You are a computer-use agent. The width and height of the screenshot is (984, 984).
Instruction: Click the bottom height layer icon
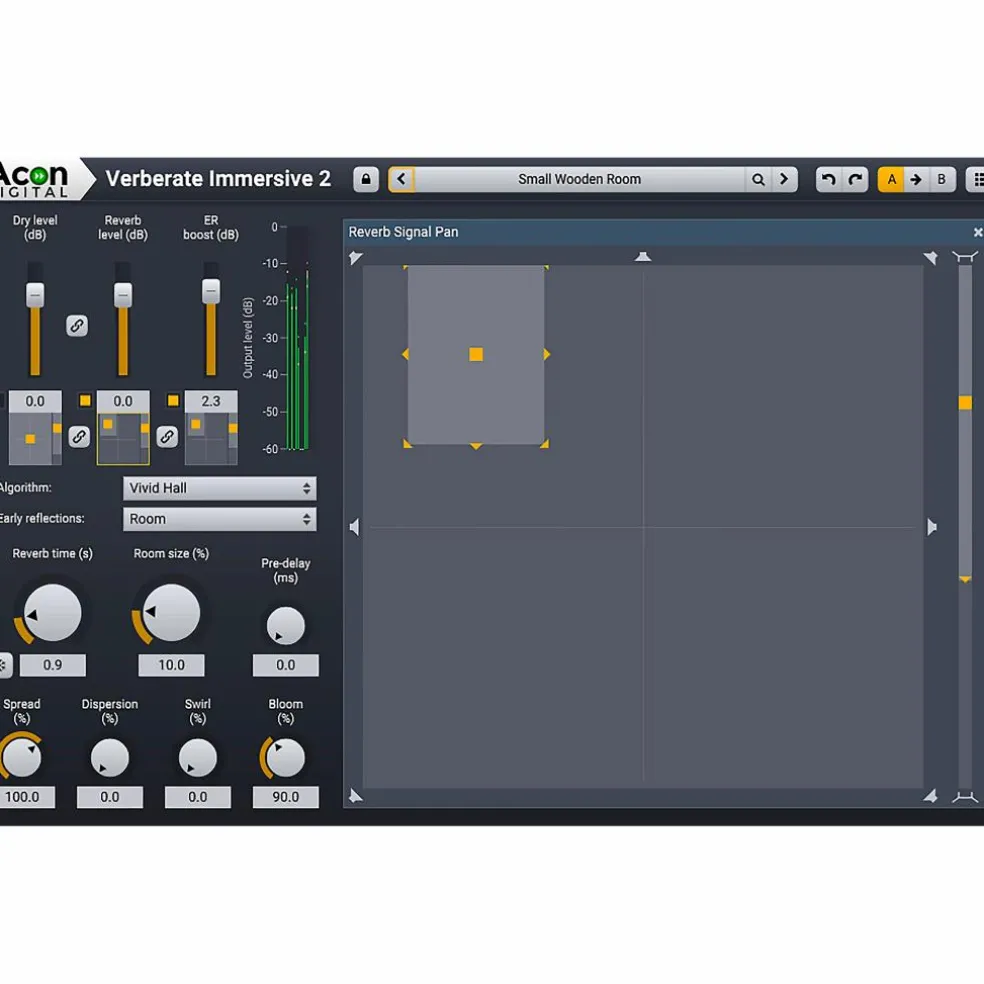coord(965,797)
